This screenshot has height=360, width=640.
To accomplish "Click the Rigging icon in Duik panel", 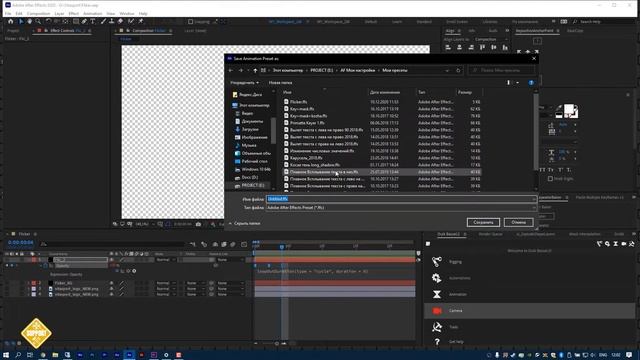I will point(437,262).
